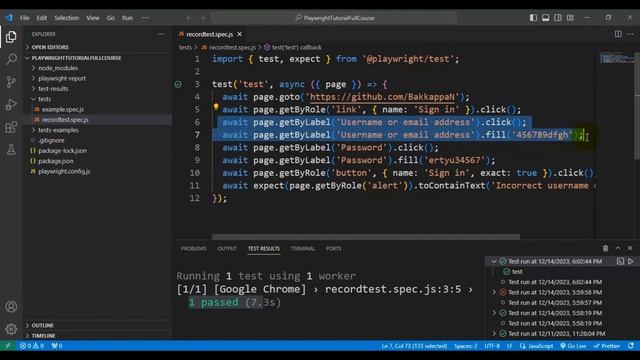
Task: Expand the node_modules folder
Action: 97,68
